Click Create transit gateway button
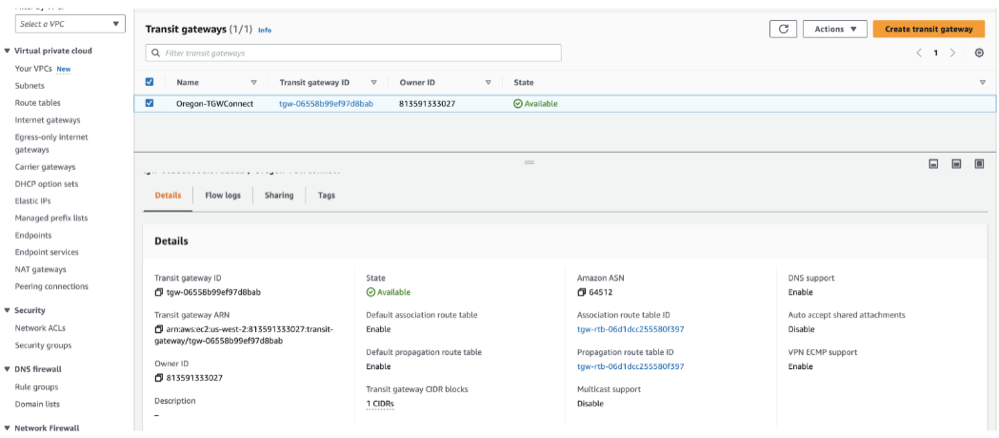This screenshot has width=999, height=438. [x=928, y=29]
